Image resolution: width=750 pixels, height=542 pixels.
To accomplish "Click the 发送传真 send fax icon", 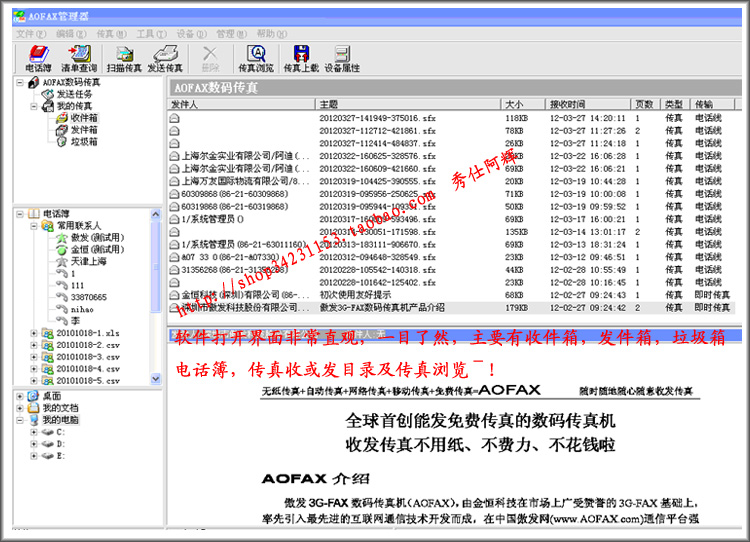I will [164, 58].
